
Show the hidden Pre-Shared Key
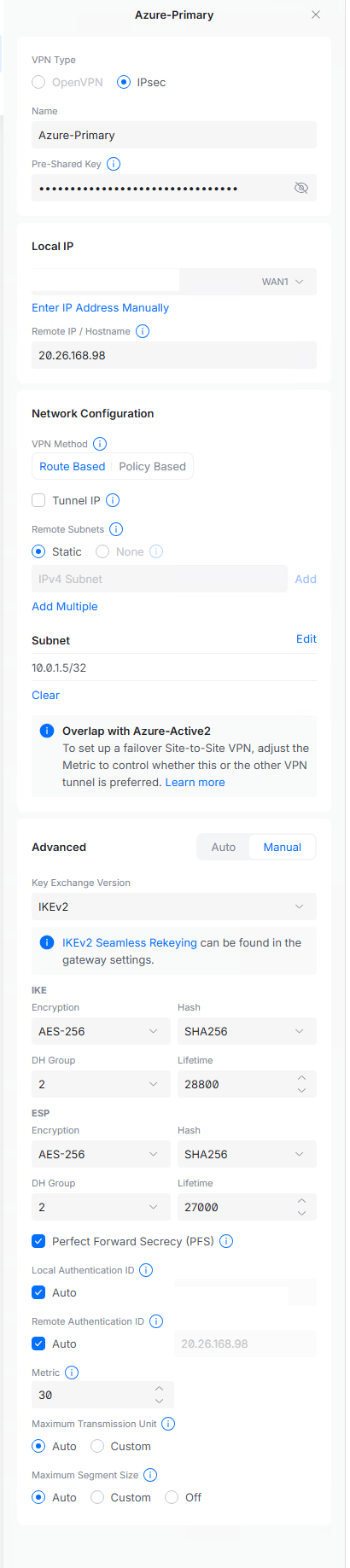click(300, 188)
